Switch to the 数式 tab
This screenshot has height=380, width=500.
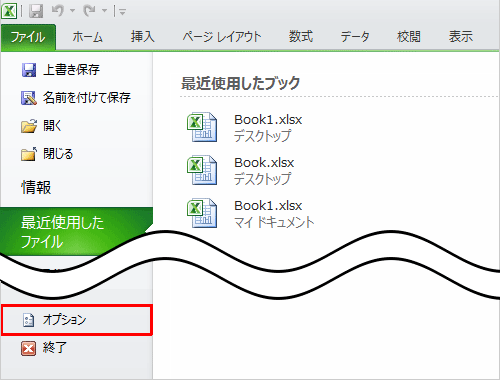point(301,37)
